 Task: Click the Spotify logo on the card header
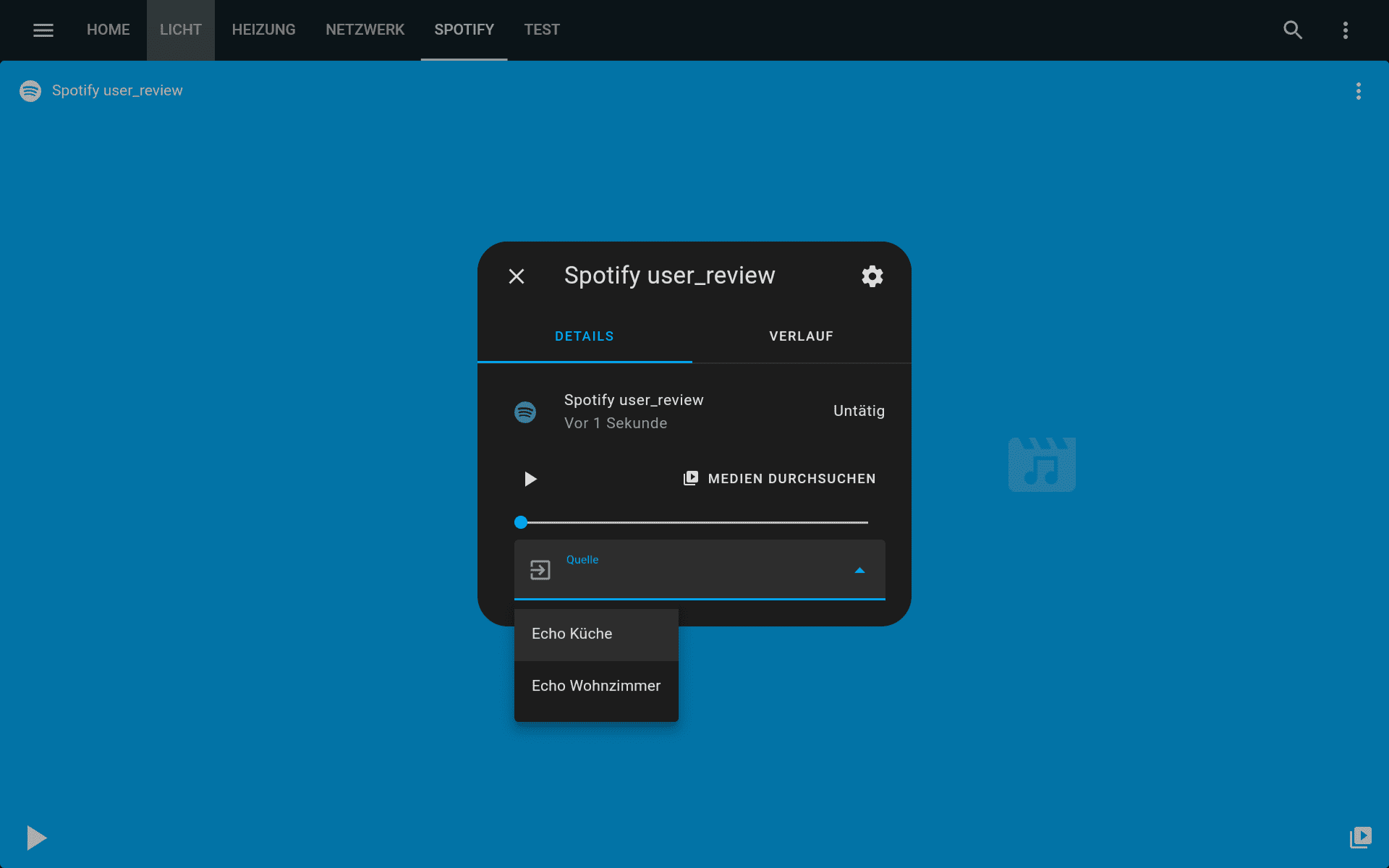pos(30,90)
